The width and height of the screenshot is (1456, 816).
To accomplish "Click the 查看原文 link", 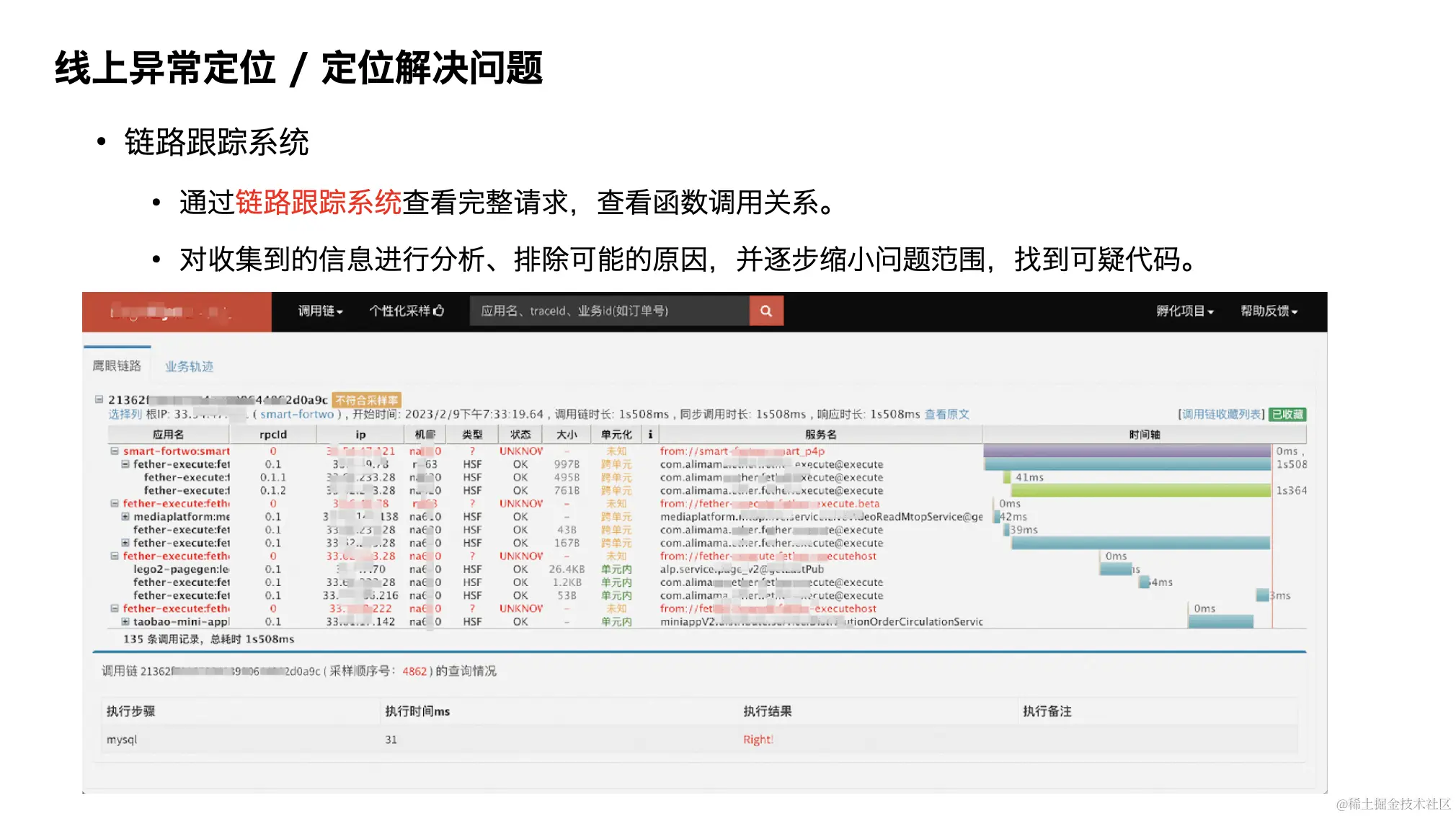I will 946,414.
